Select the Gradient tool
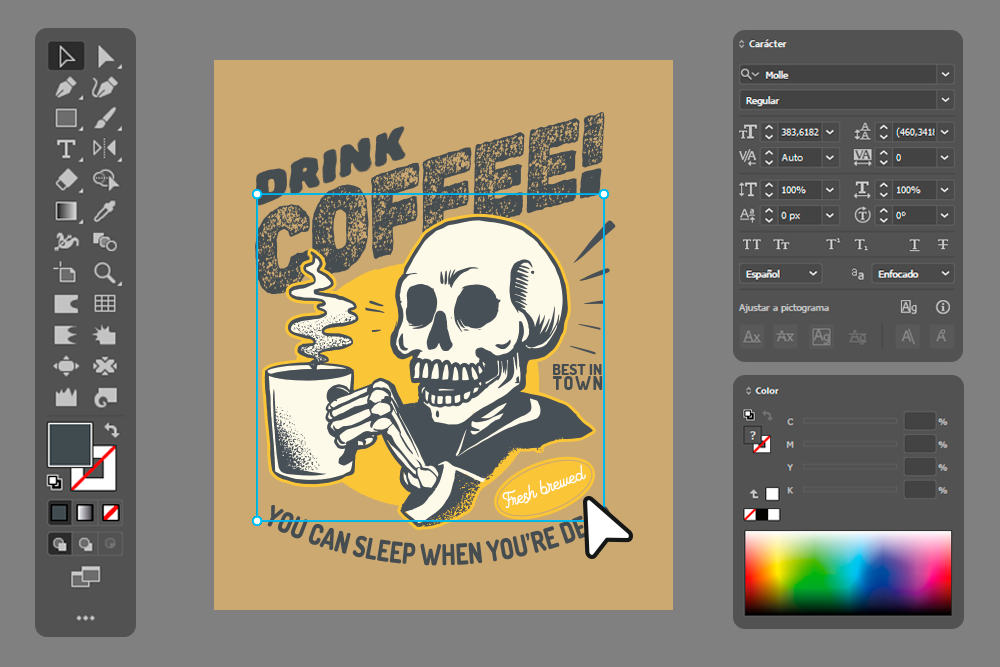 [66, 211]
